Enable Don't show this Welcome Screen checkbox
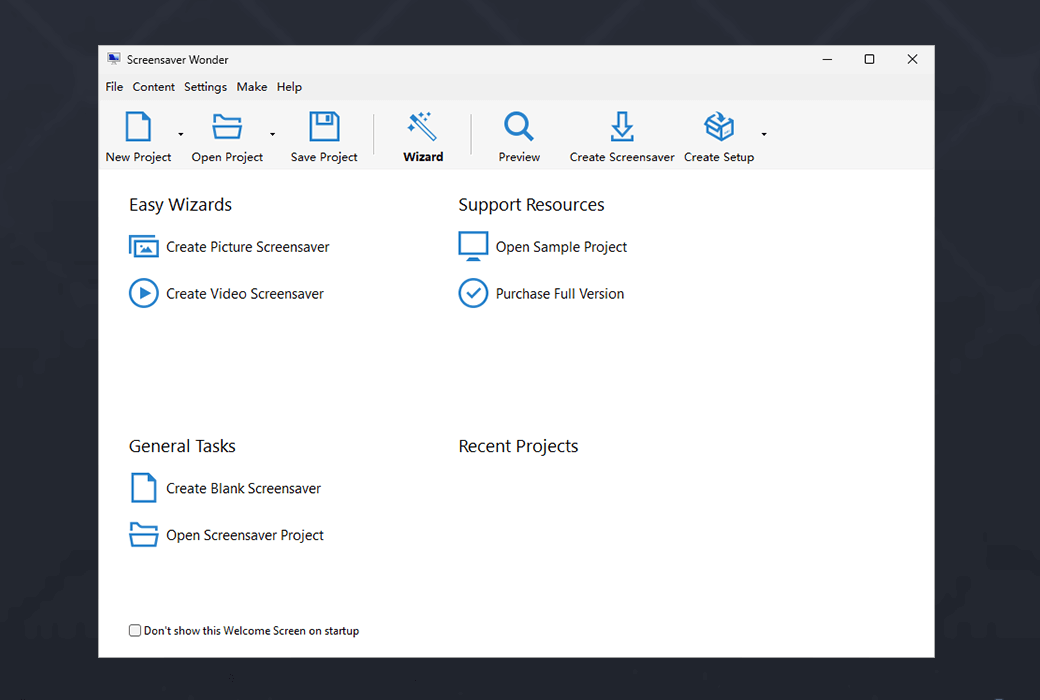This screenshot has width=1040, height=700. (135, 630)
